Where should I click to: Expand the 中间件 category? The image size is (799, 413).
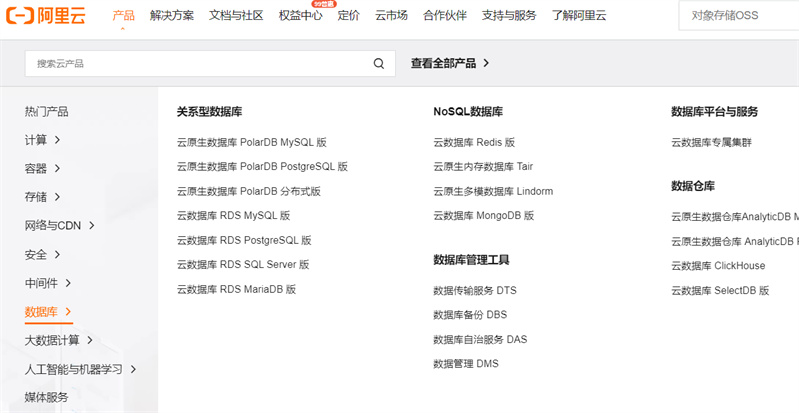48,283
